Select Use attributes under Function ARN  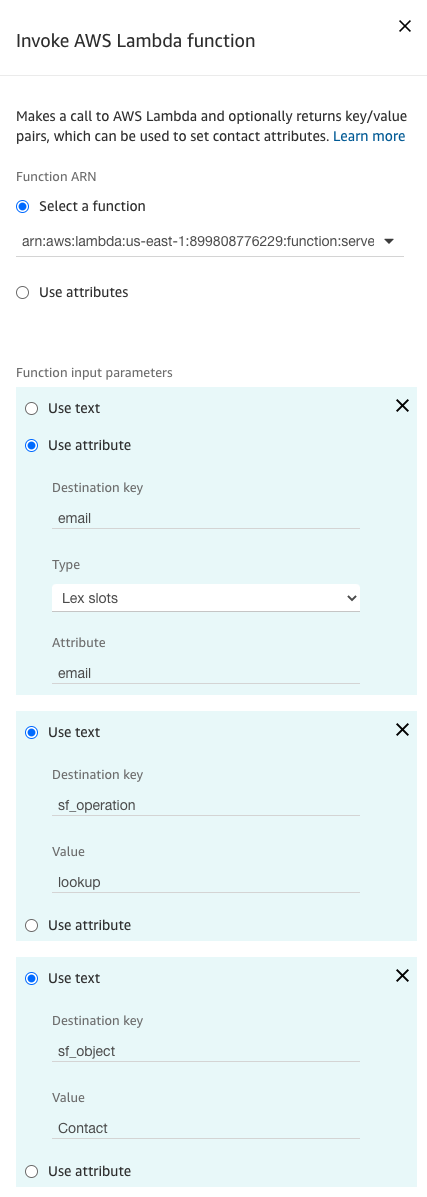coord(23,292)
